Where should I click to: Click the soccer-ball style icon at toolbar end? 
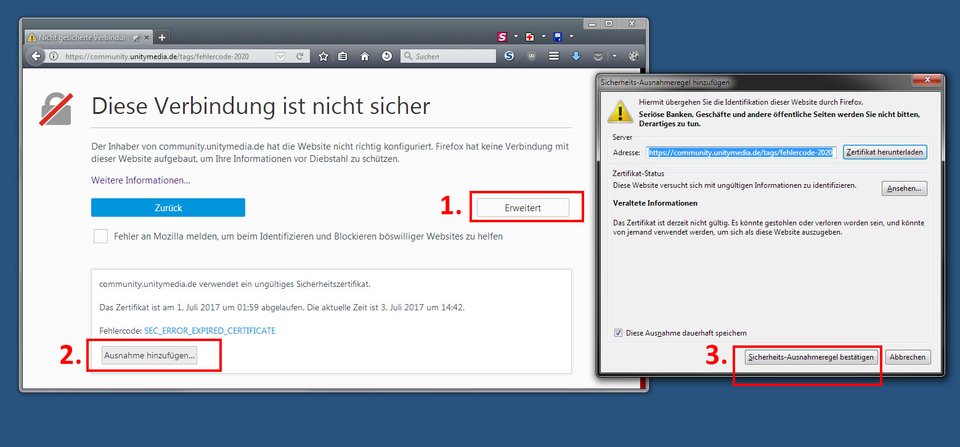click(x=634, y=56)
